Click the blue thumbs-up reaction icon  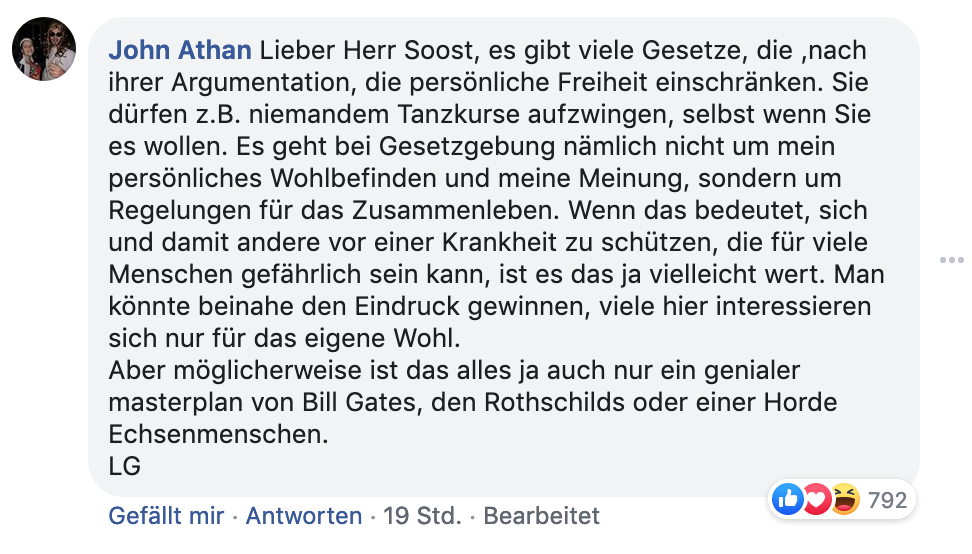(788, 498)
